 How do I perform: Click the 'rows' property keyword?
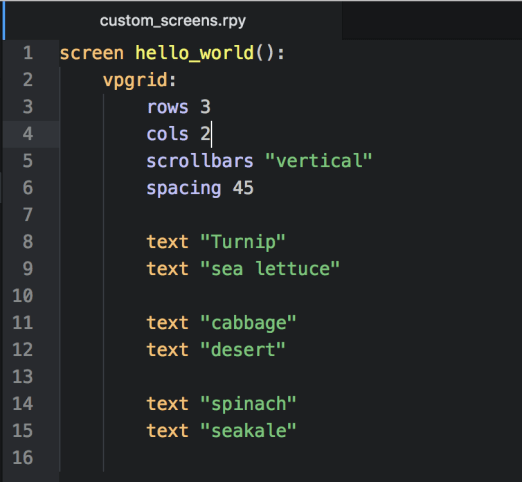click(168, 107)
